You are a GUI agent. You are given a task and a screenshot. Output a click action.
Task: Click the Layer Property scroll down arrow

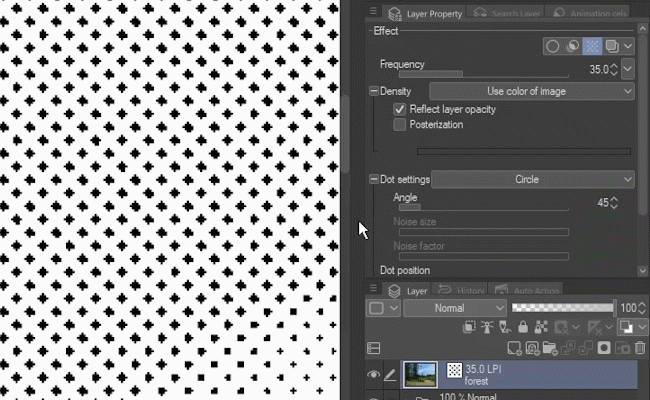pos(643,271)
